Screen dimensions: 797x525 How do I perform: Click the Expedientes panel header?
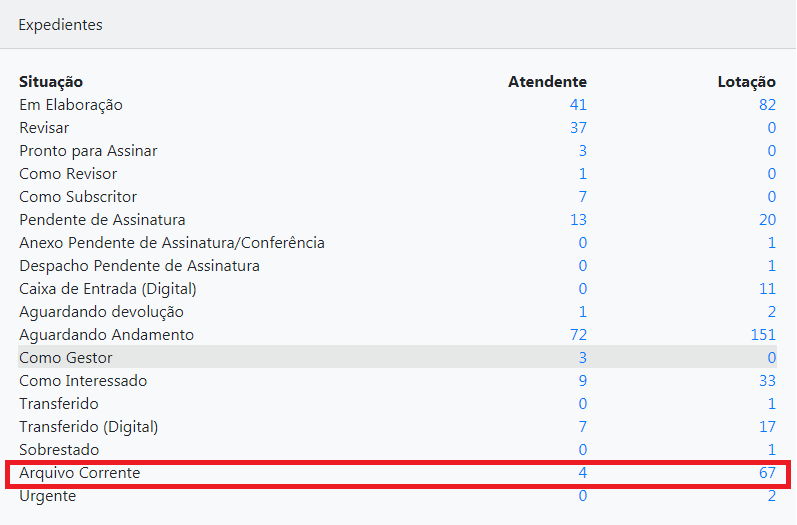click(398, 24)
